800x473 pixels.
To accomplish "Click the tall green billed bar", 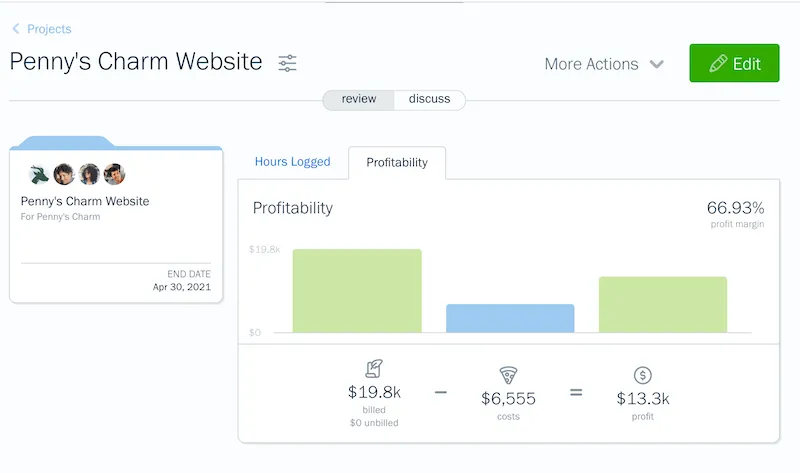I will pyautogui.click(x=357, y=290).
